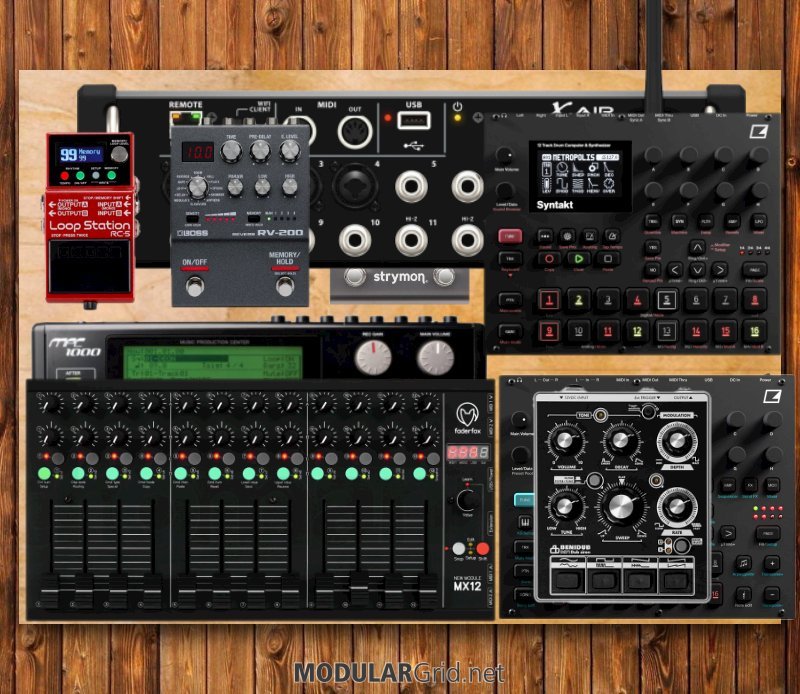The height and width of the screenshot is (694, 800).
Task: Select Syntakt trig key 12
Action: coord(637,332)
